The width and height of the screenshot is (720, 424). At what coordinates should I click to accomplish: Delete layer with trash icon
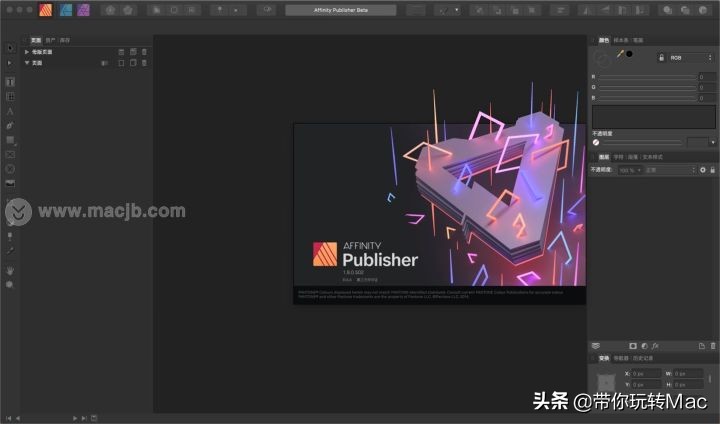click(x=713, y=346)
